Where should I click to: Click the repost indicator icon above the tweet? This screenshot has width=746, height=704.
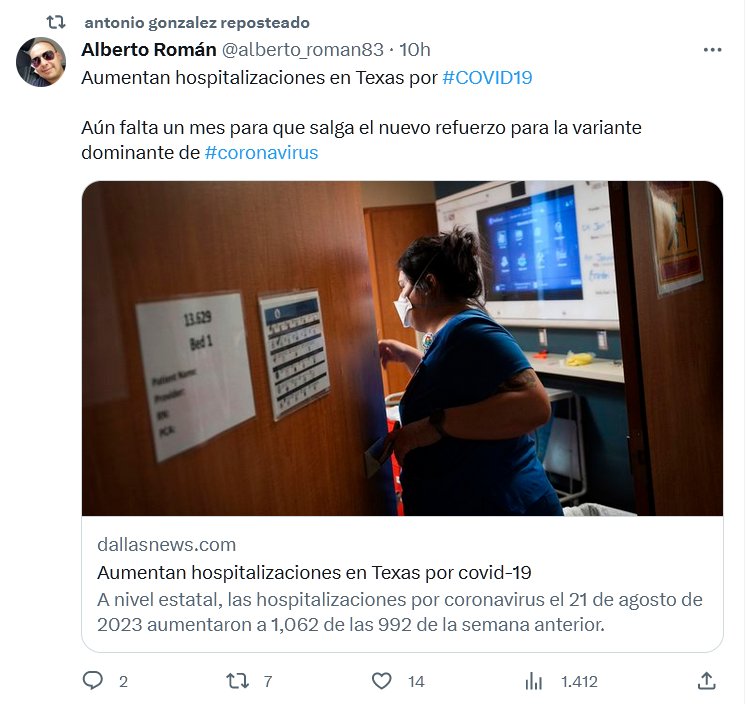click(x=56, y=22)
